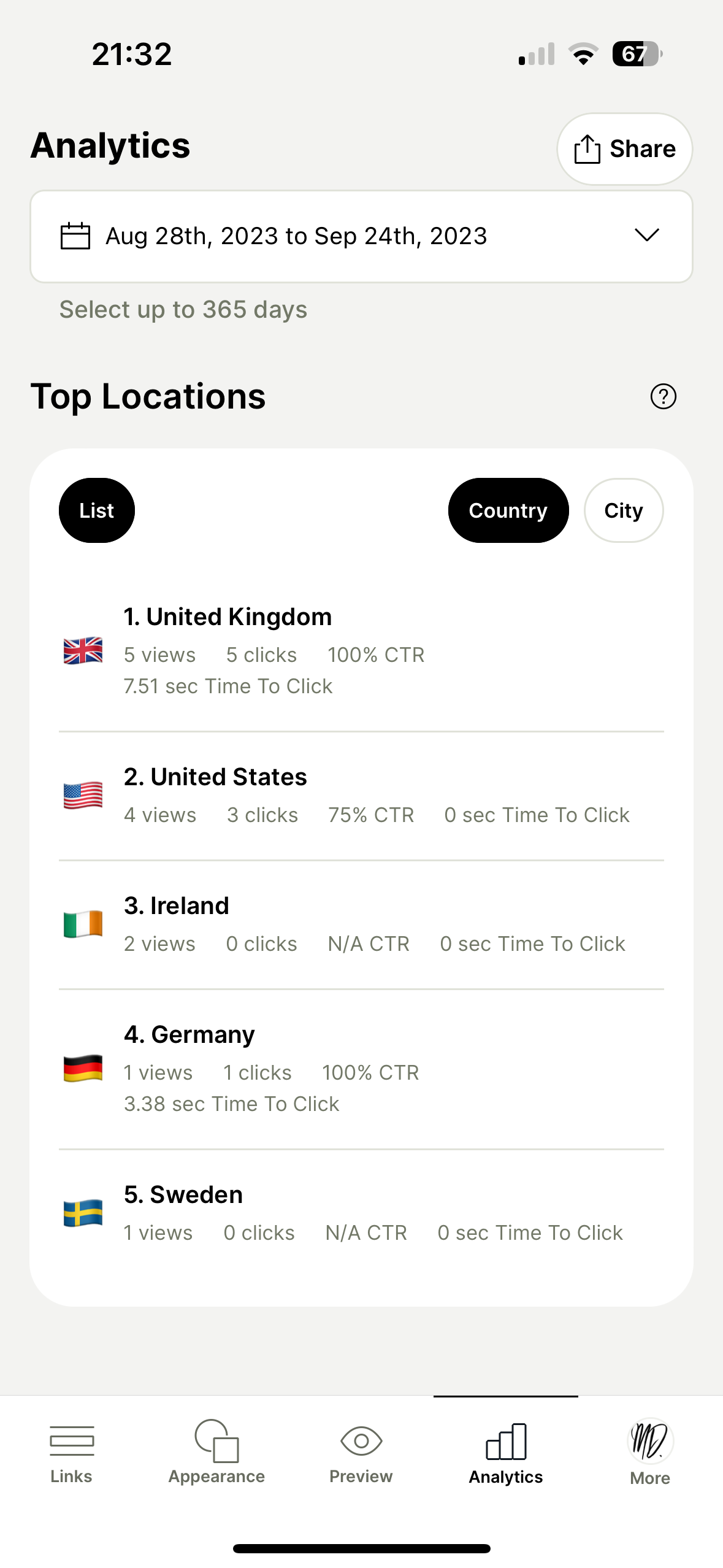Screen dimensions: 723x1568
Task: Open Top Locations help question icon
Action: tap(663, 396)
